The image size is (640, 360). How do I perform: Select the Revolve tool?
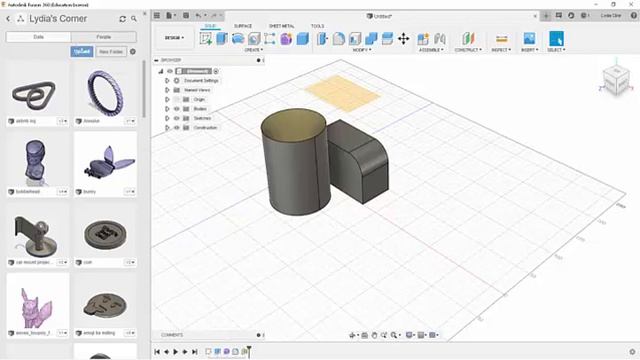238,39
